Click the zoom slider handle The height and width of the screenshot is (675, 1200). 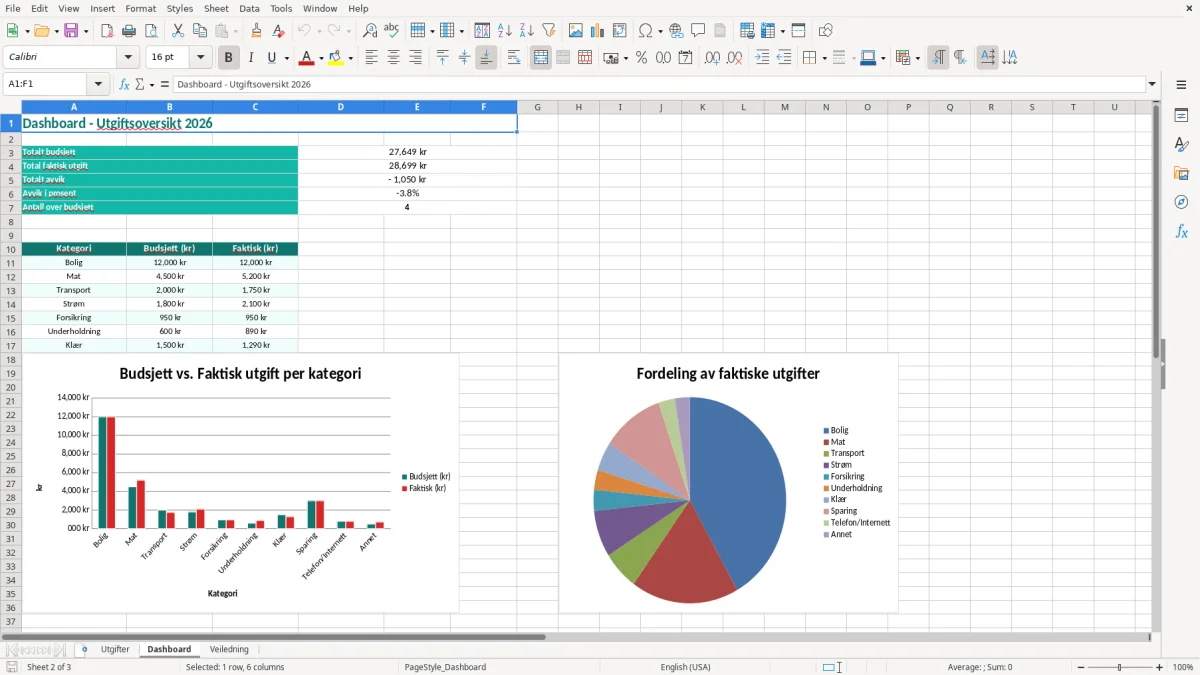click(1119, 667)
